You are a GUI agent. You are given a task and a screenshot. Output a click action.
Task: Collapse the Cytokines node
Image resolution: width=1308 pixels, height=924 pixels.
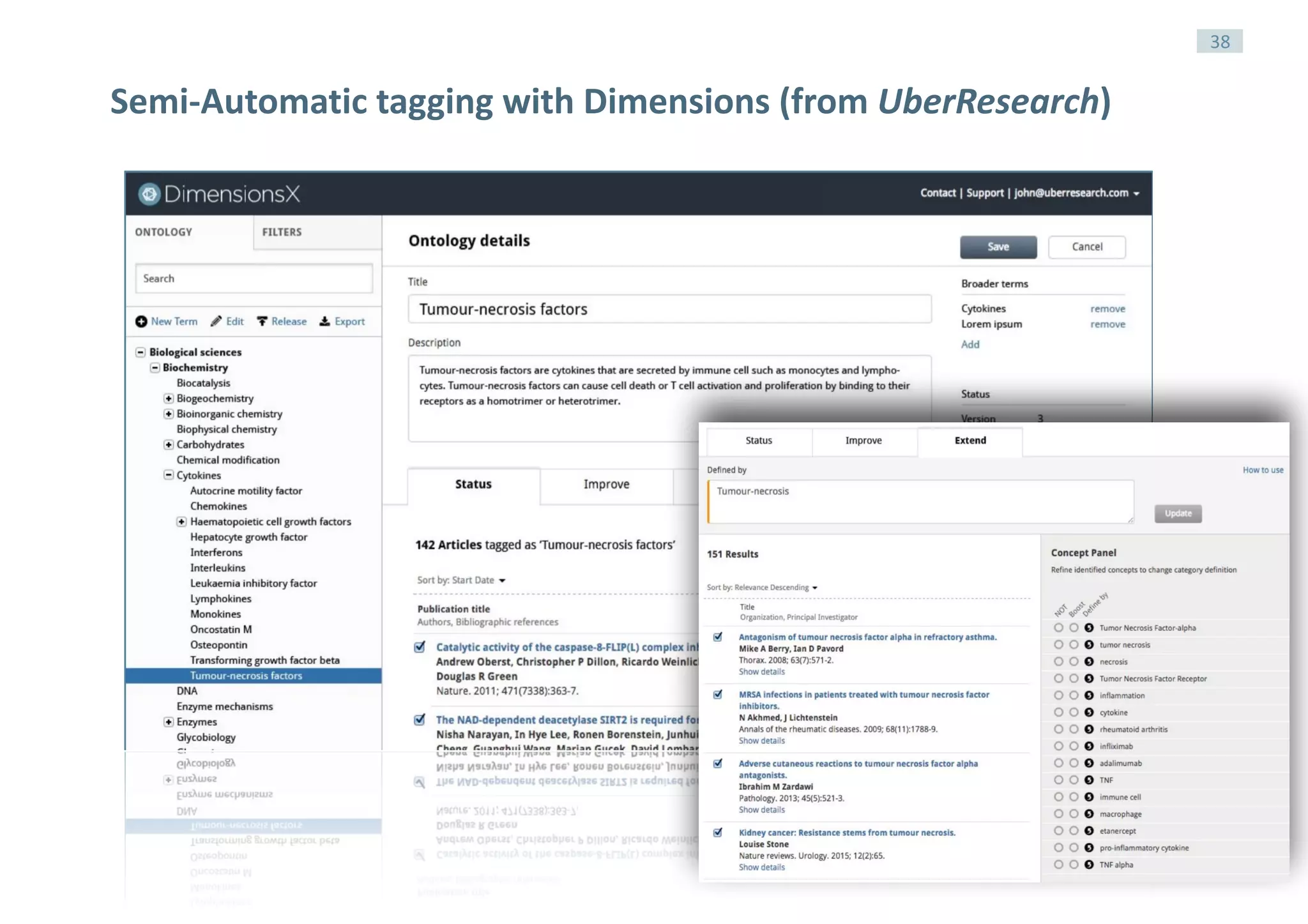(169, 475)
